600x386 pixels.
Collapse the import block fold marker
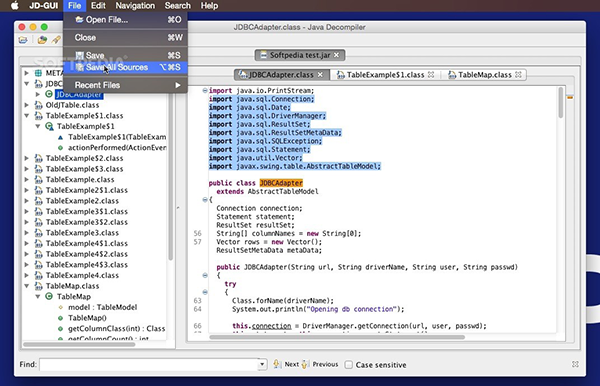[205, 91]
